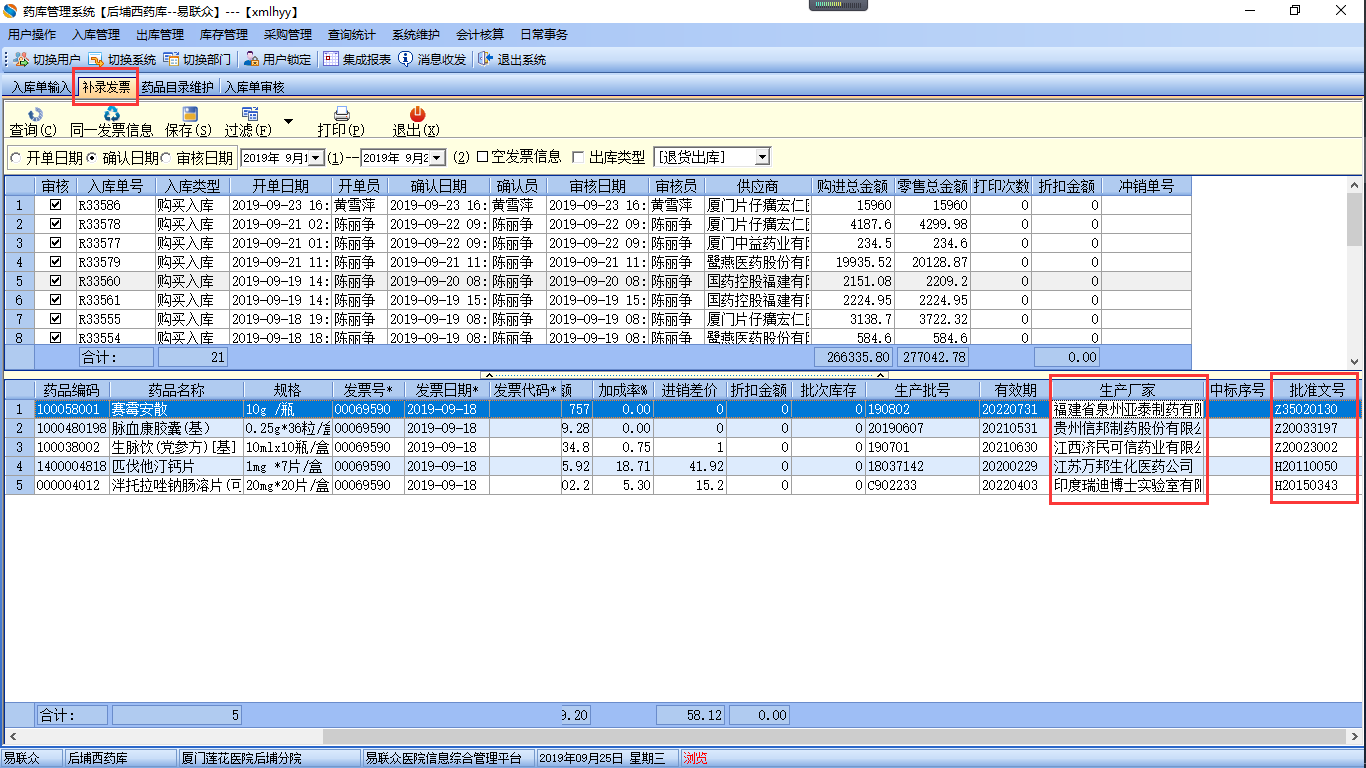
Task: Click the 切换部门 switch-department toolbar icon
Action: pos(171,59)
